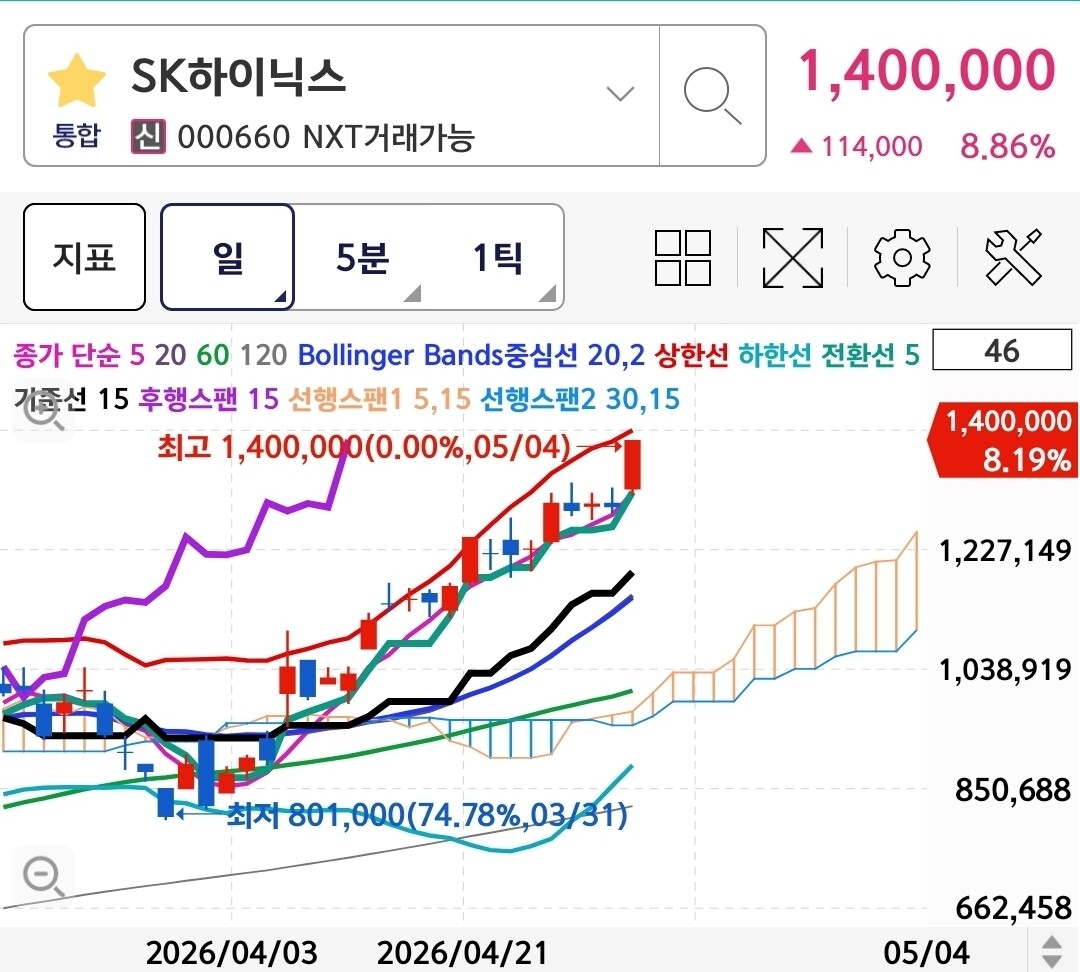Click the 2026/04/21 date axis label
1080x972 pixels.
[x=463, y=953]
